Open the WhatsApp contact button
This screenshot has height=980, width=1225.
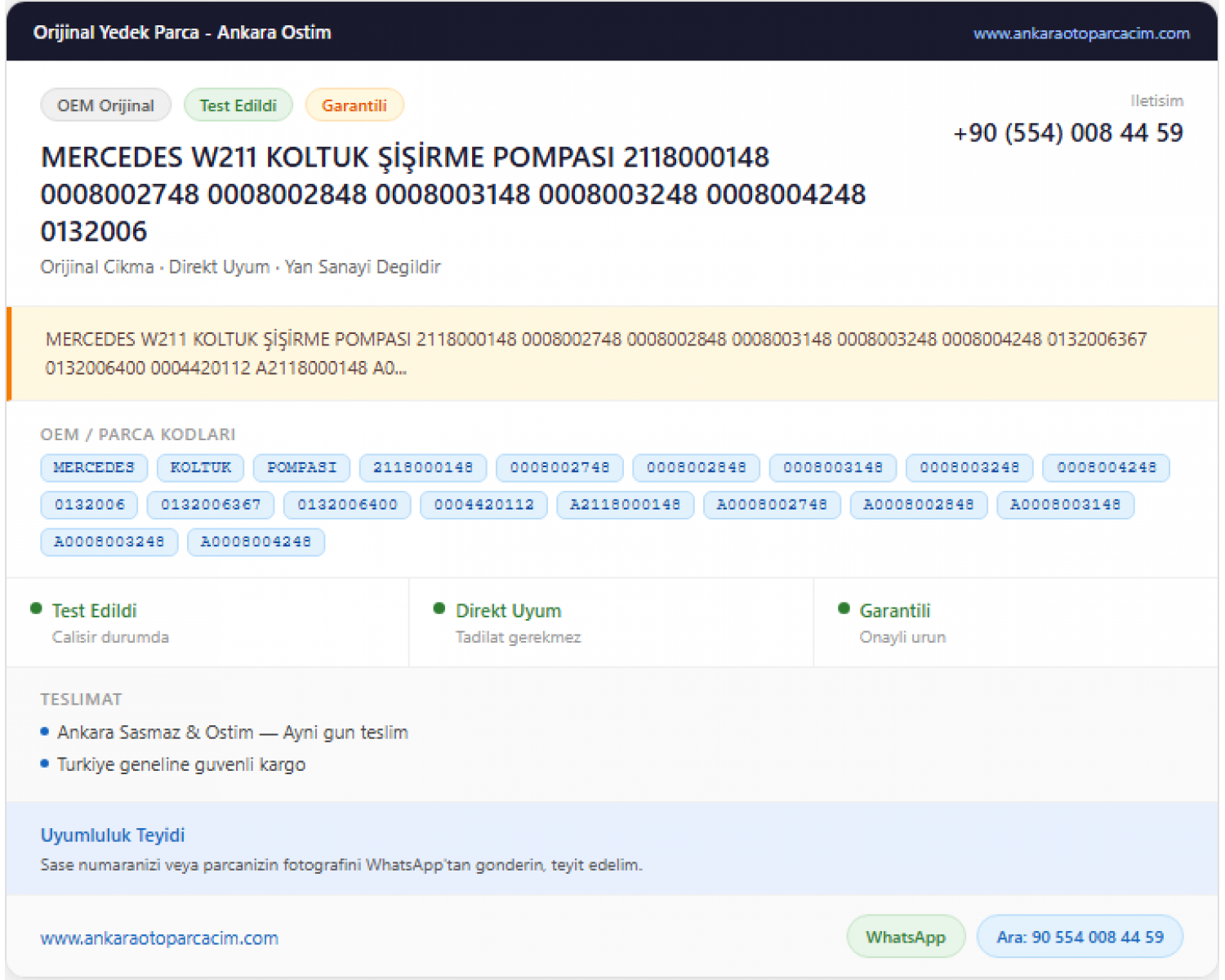(x=906, y=937)
